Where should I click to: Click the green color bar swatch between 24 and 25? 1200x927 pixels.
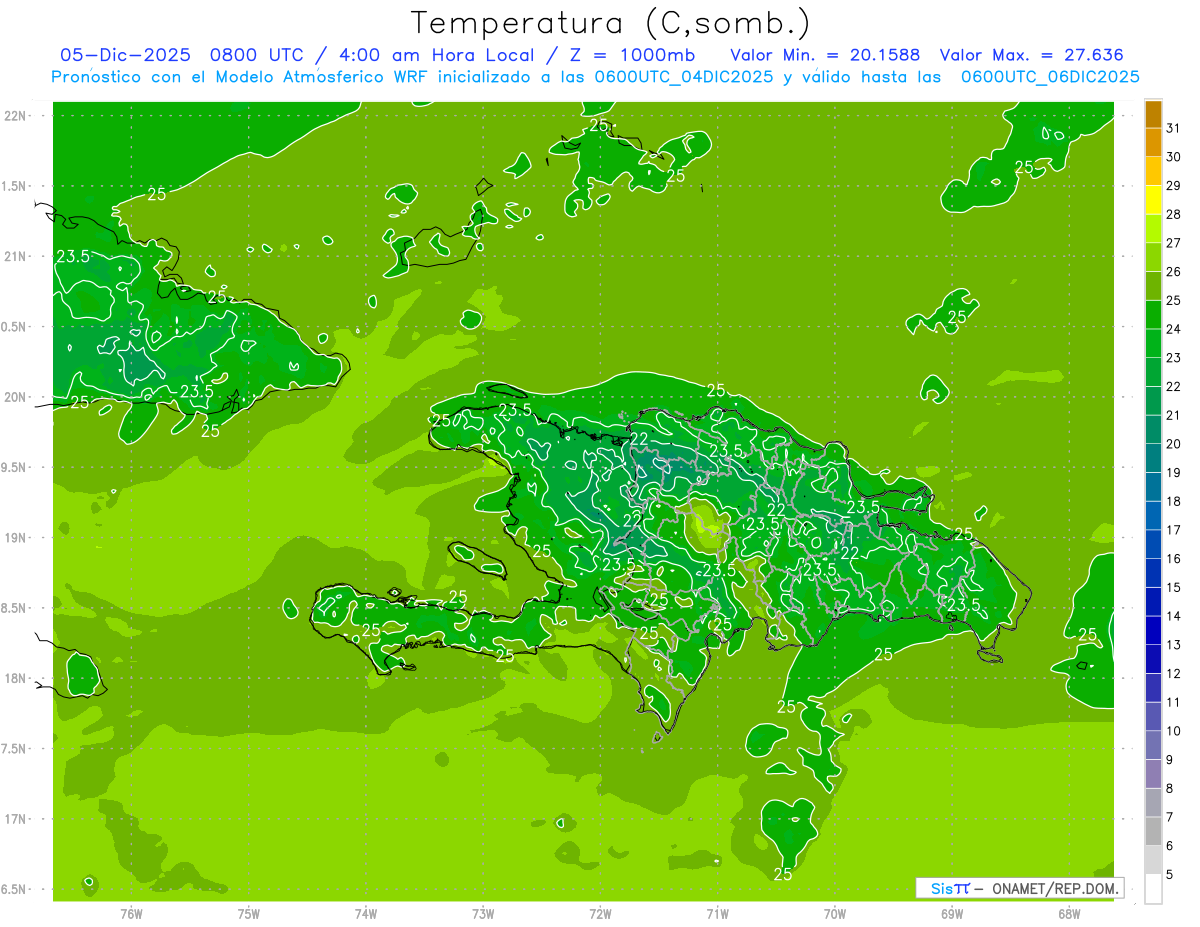[1153, 315]
